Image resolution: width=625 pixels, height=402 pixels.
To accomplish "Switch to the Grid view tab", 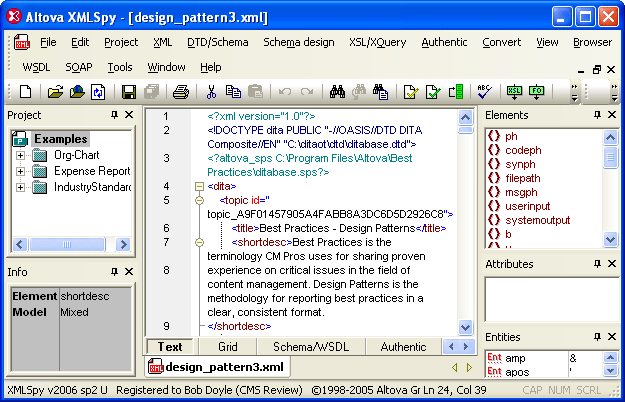I will [228, 347].
